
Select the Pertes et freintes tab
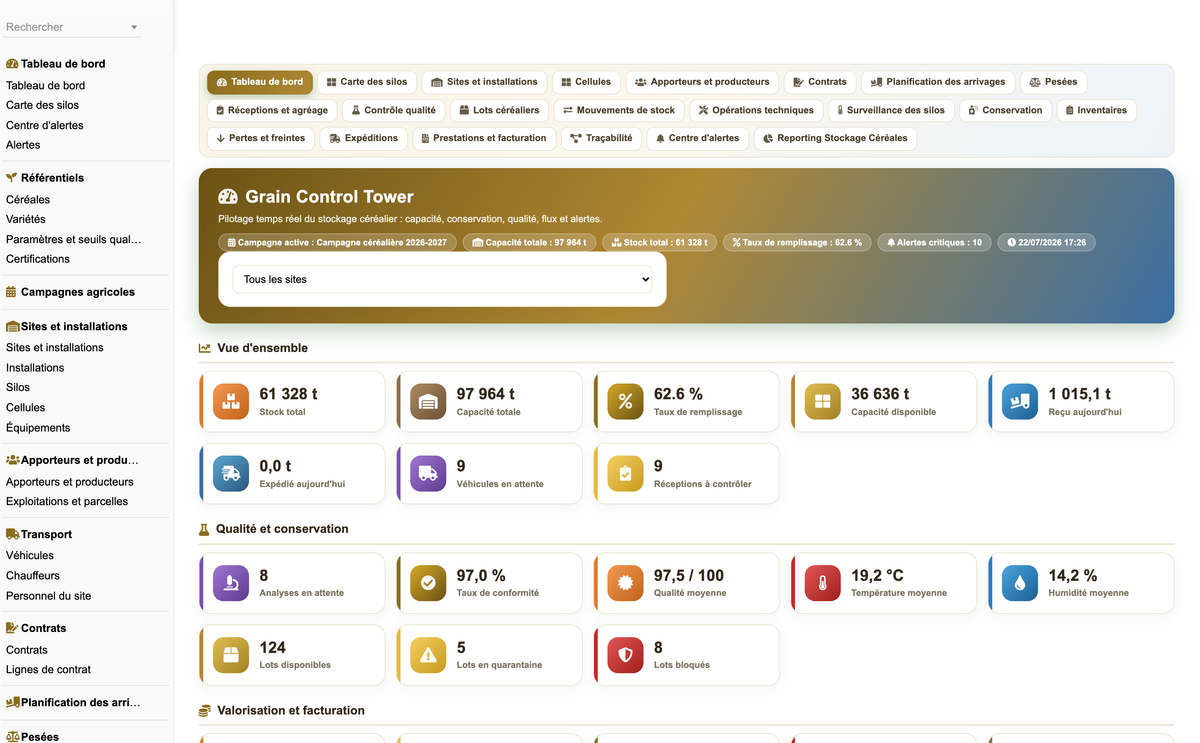pyautogui.click(x=261, y=138)
